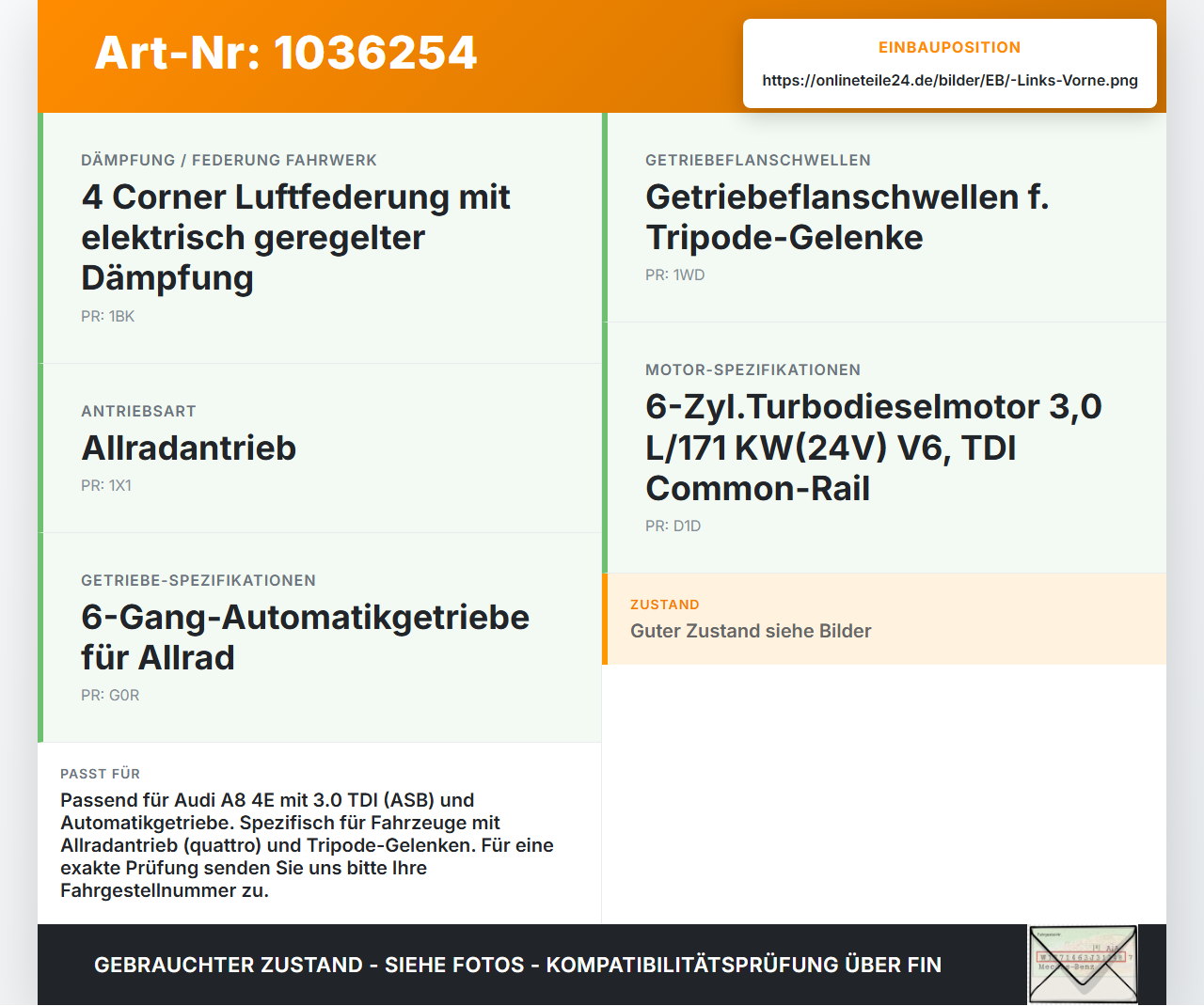Click the GEBRAUCHTER ZUSTAND footer banner text
This screenshot has width=1204, height=1006.
pos(517,965)
